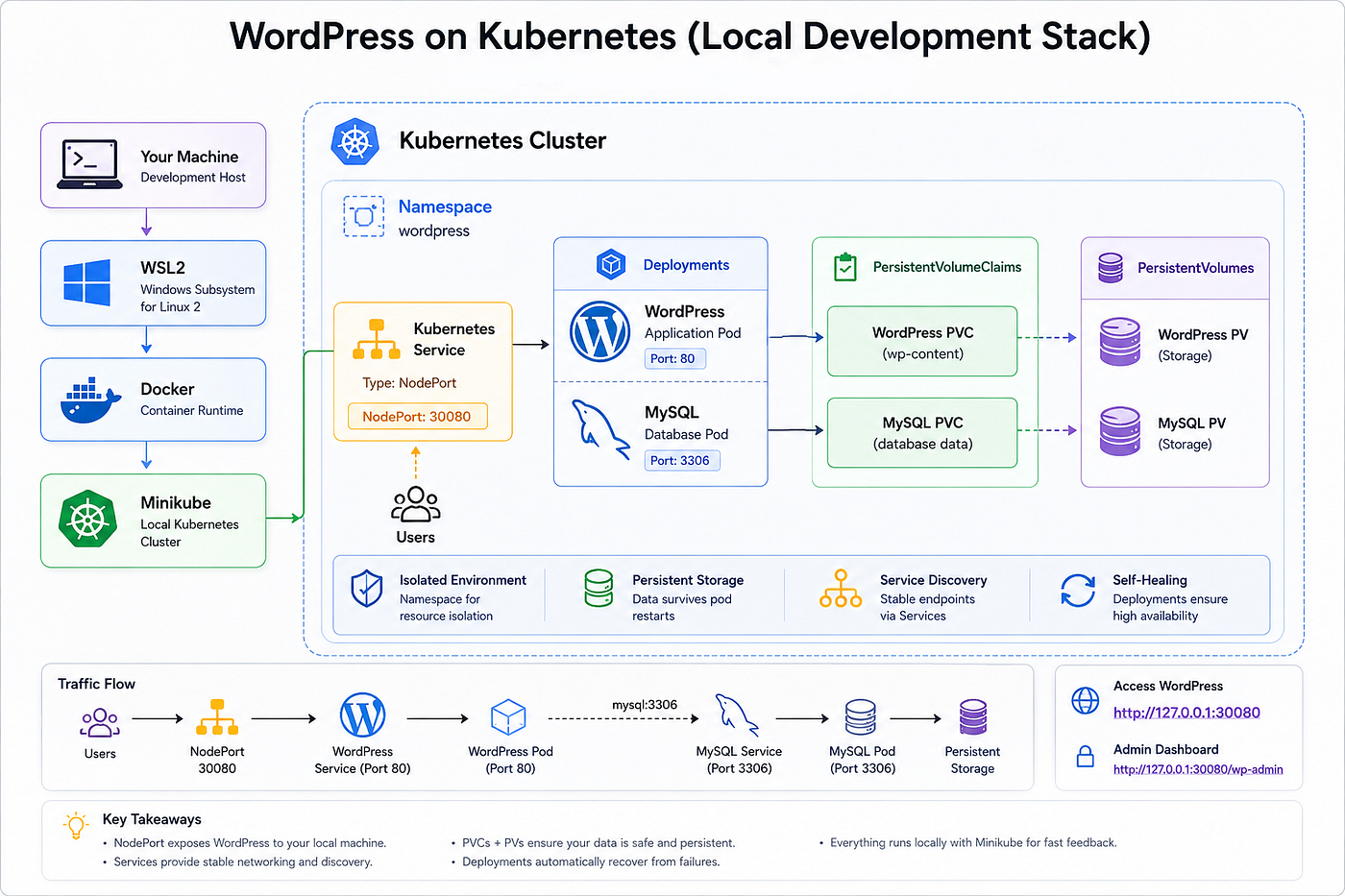
Task: Click the "Deployments ensure high availability" text
Action: pos(1170,607)
